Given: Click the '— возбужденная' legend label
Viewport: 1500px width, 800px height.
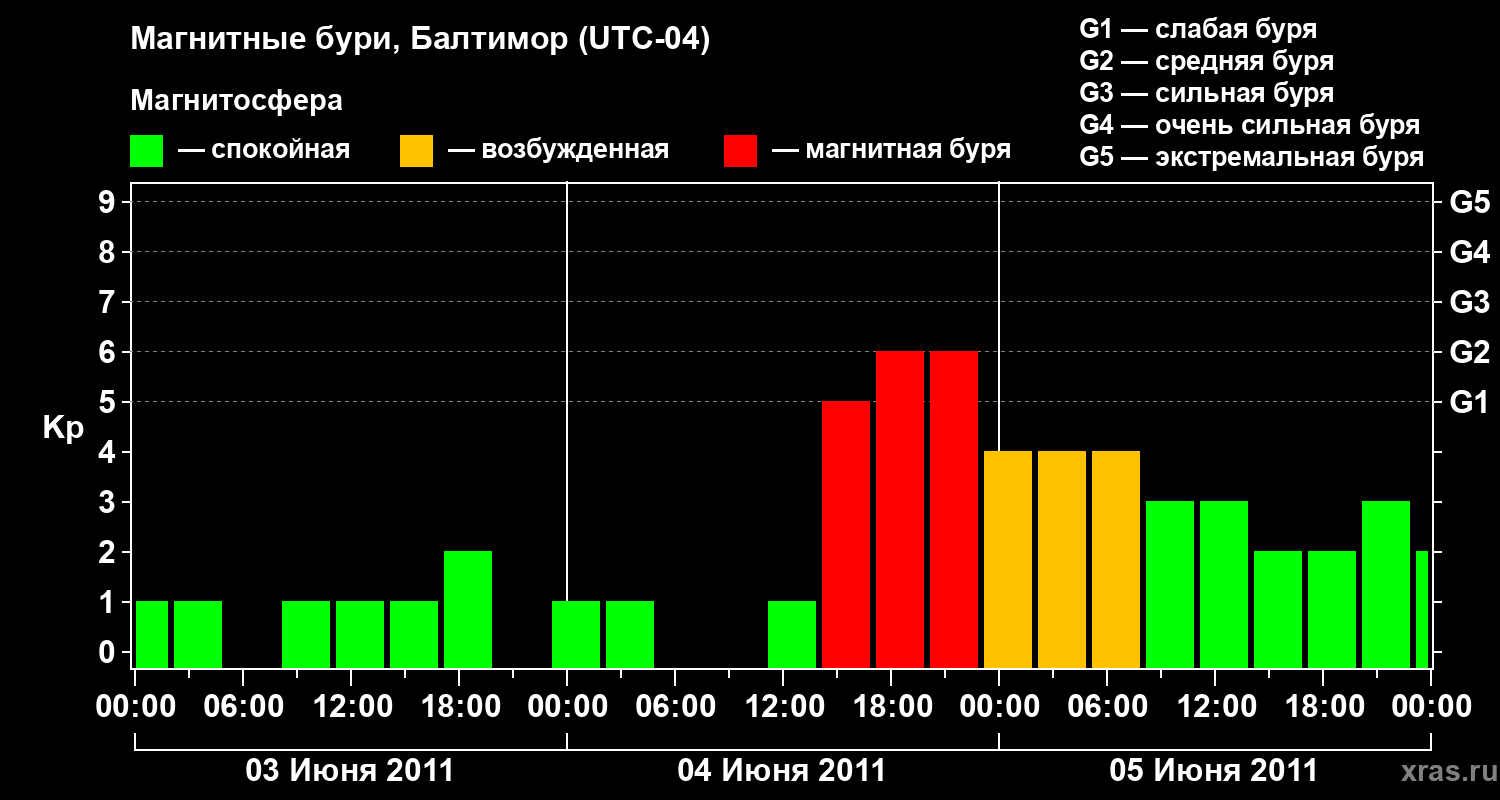Looking at the screenshot, I should pos(559,151).
